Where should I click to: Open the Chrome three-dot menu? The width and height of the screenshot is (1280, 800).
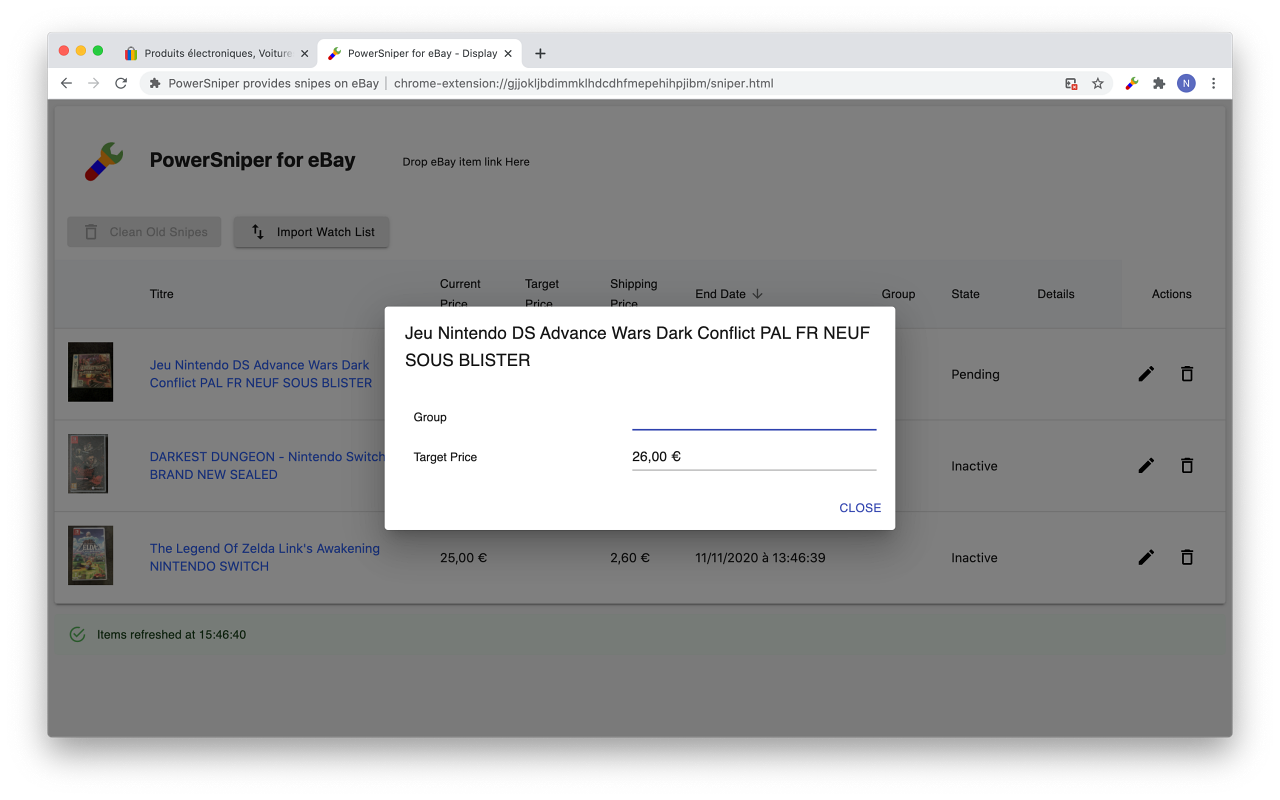coord(1213,83)
